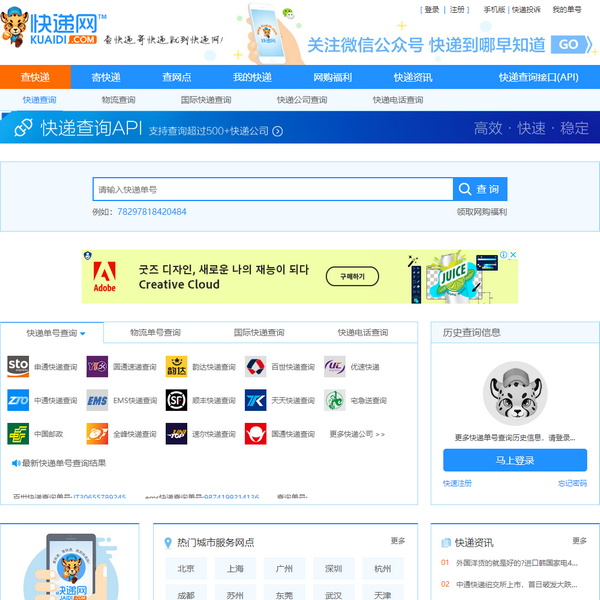Close the Adobe Creative Cloud ad
The image size is (600, 600).
513,255
